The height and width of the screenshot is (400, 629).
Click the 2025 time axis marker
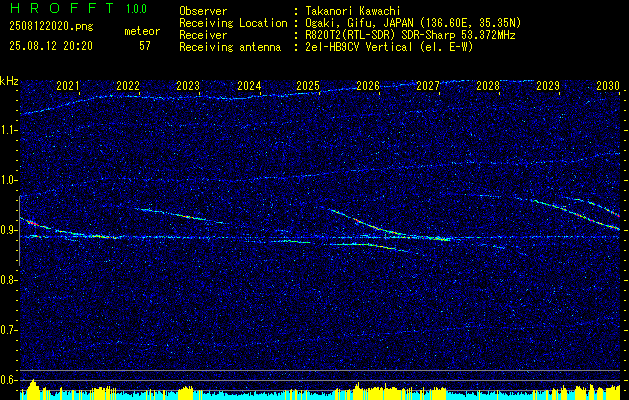click(x=308, y=85)
